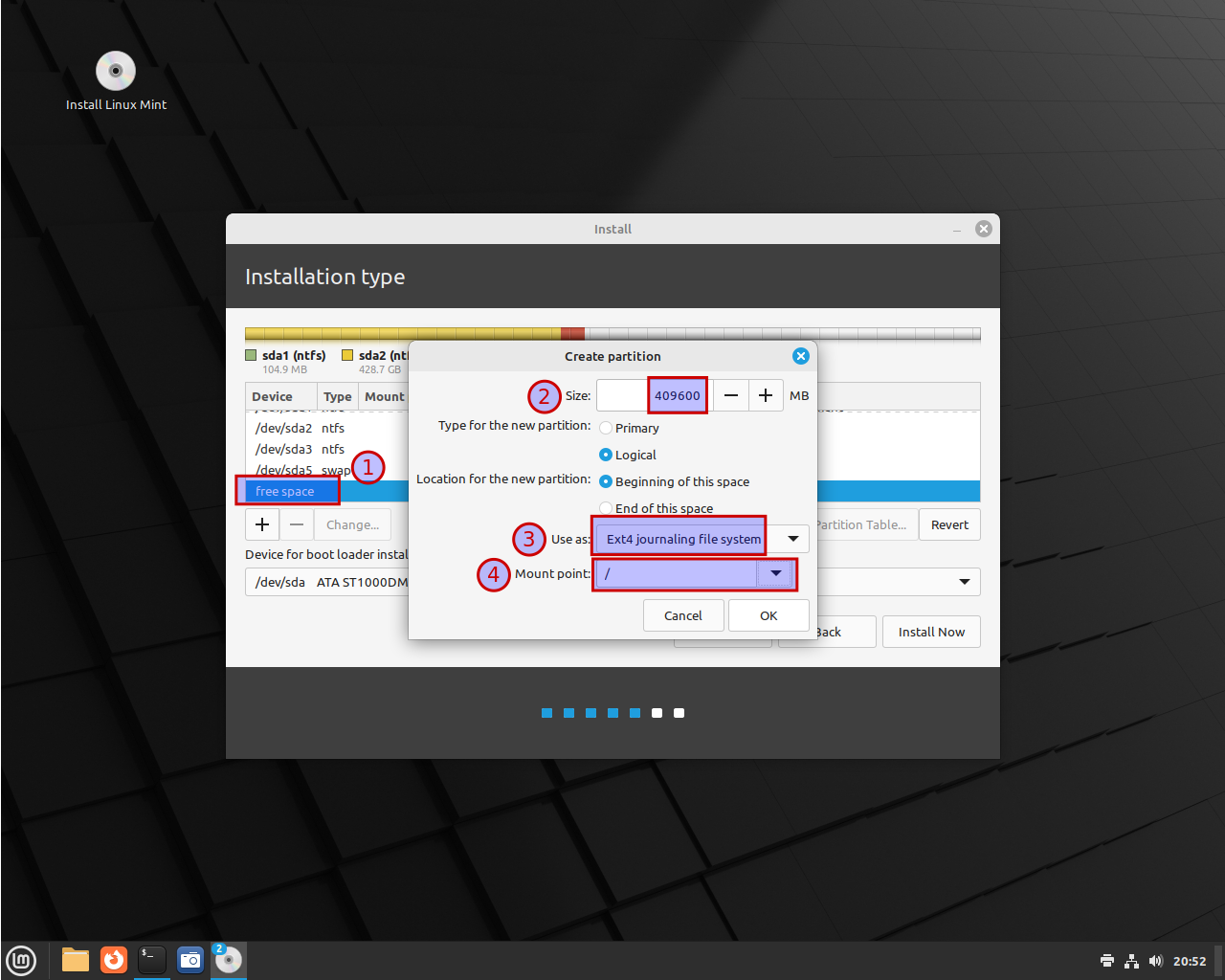Image resolution: width=1225 pixels, height=980 pixels.
Task: Launch the Firefox browser from the taskbar
Action: 114,960
